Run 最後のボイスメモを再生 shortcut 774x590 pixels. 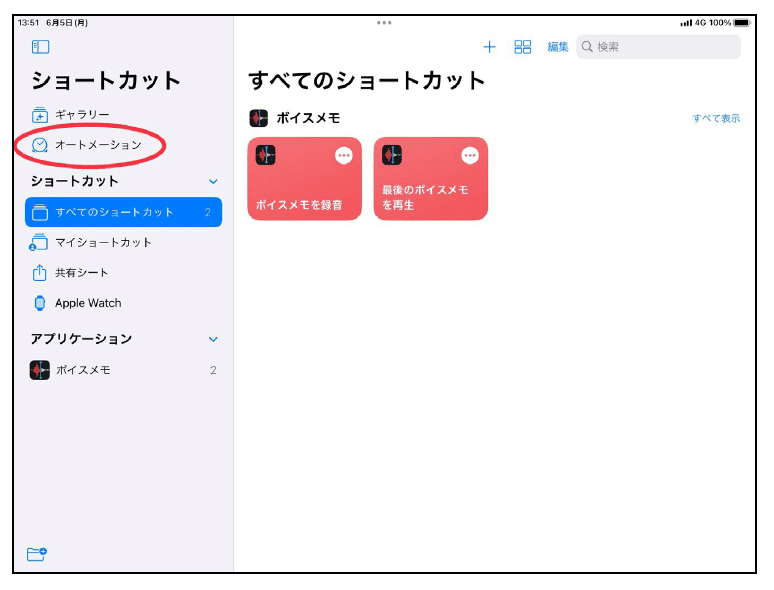[x=431, y=178]
